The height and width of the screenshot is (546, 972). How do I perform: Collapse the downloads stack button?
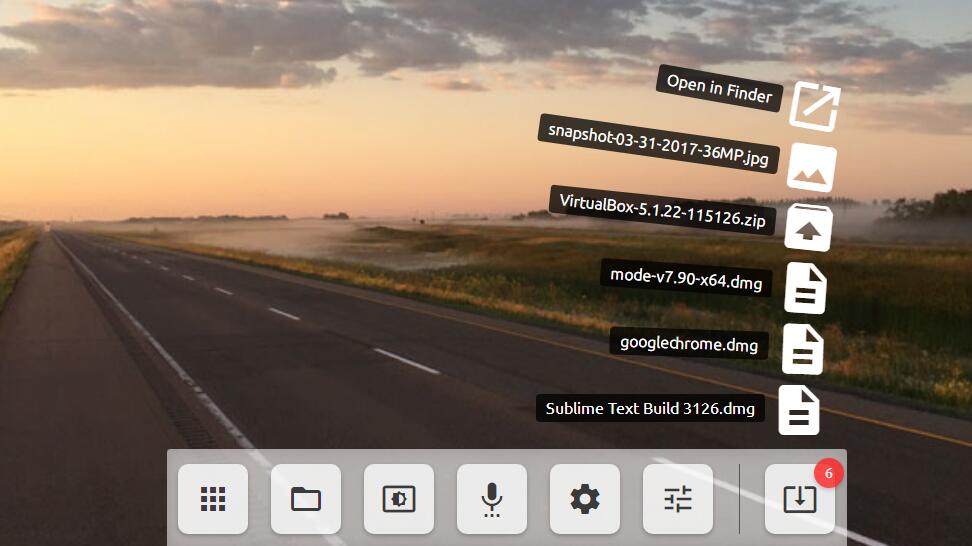point(799,499)
